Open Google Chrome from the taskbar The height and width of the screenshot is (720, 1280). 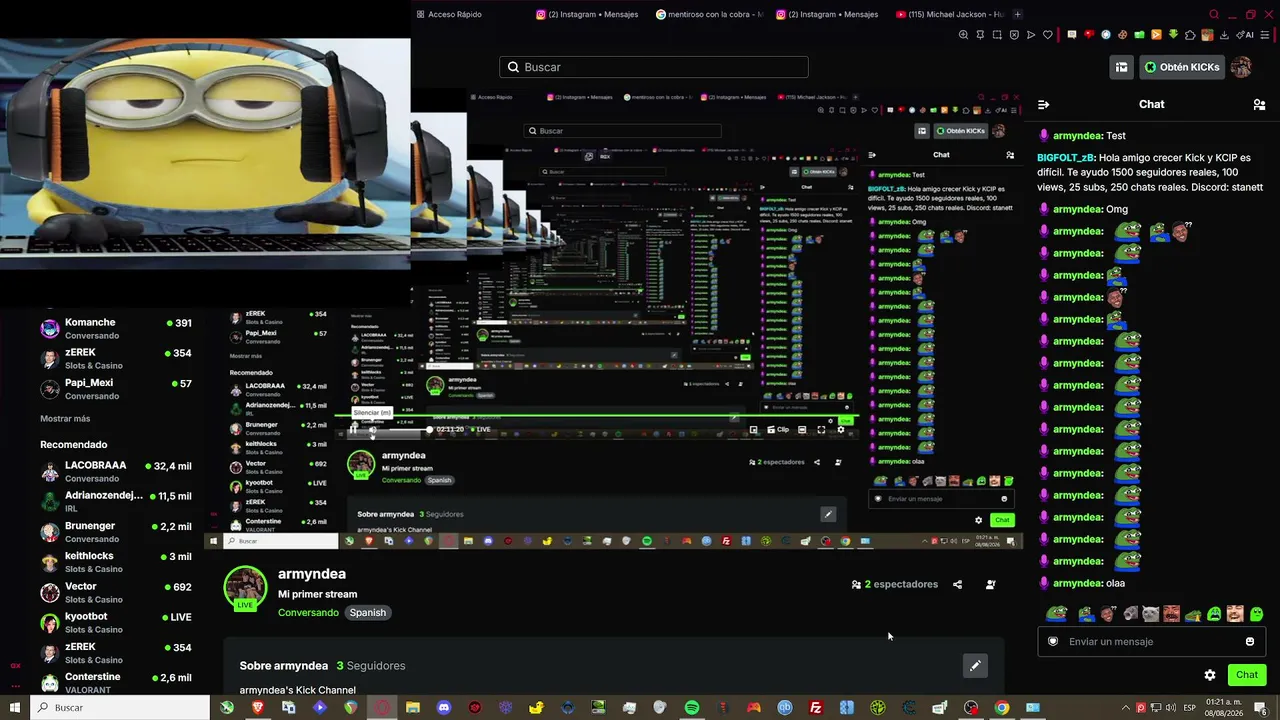coord(1002,708)
